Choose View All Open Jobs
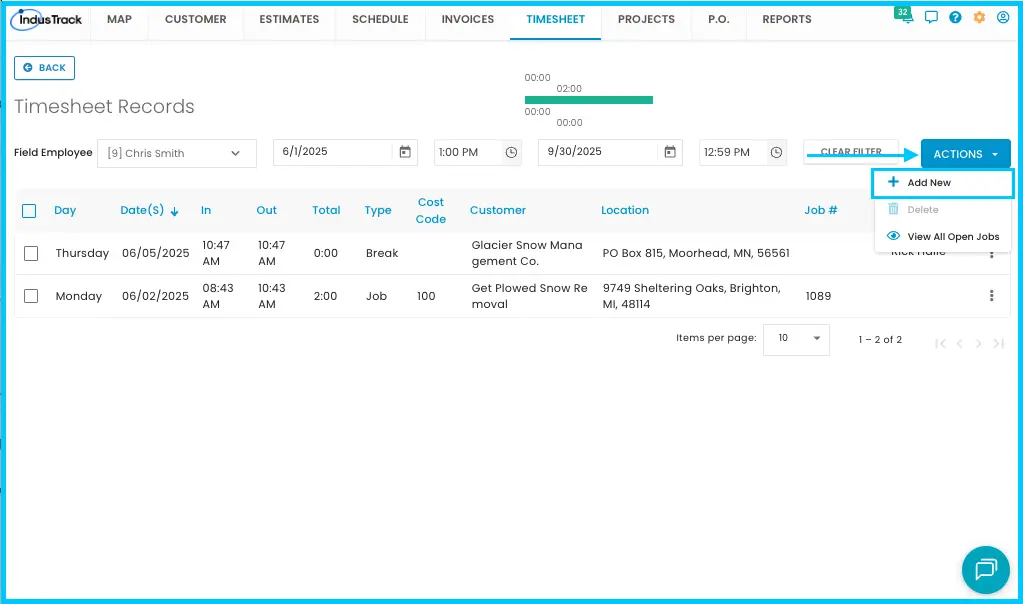Screen dimensions: 1023x604 tap(943, 236)
